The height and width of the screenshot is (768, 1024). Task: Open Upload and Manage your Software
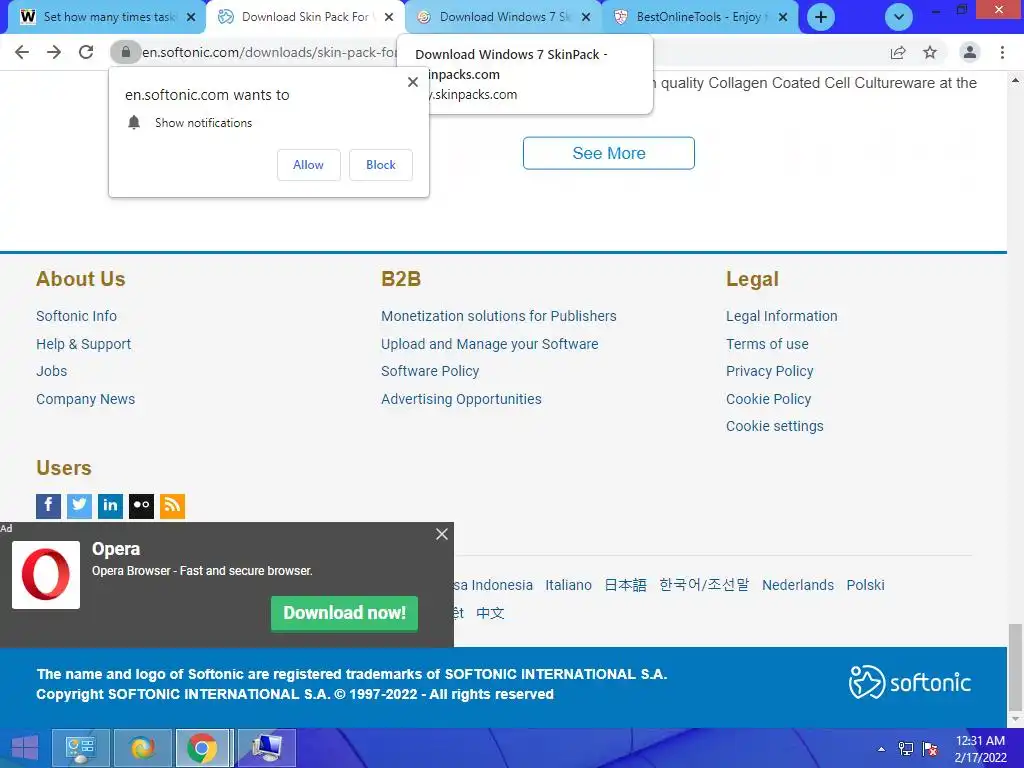click(x=490, y=344)
